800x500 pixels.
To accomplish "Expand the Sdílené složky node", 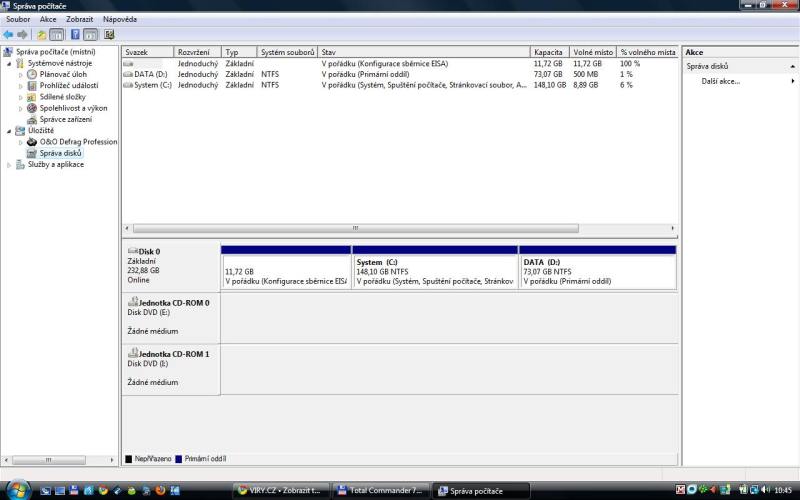I will [x=21, y=97].
